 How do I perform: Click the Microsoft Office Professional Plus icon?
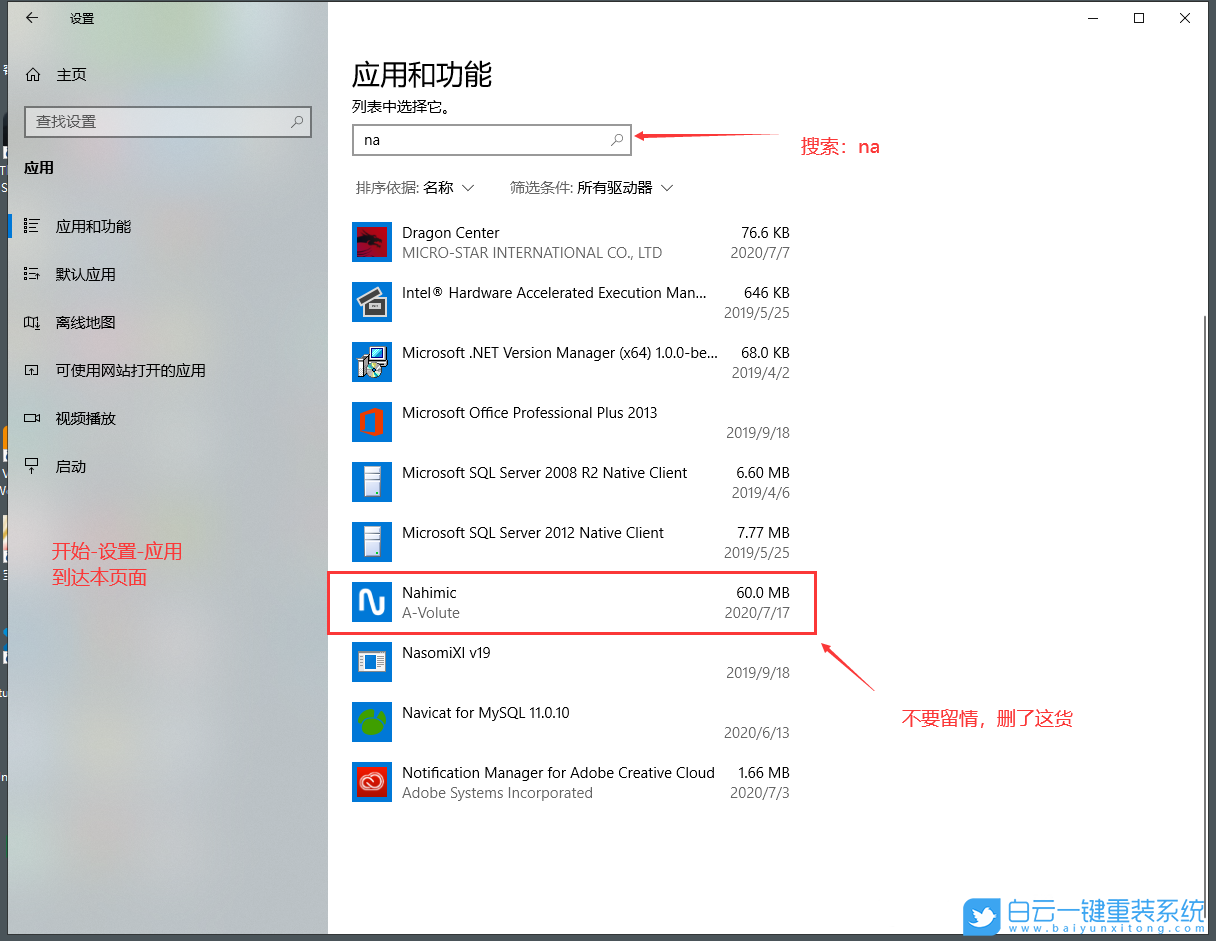tap(371, 422)
